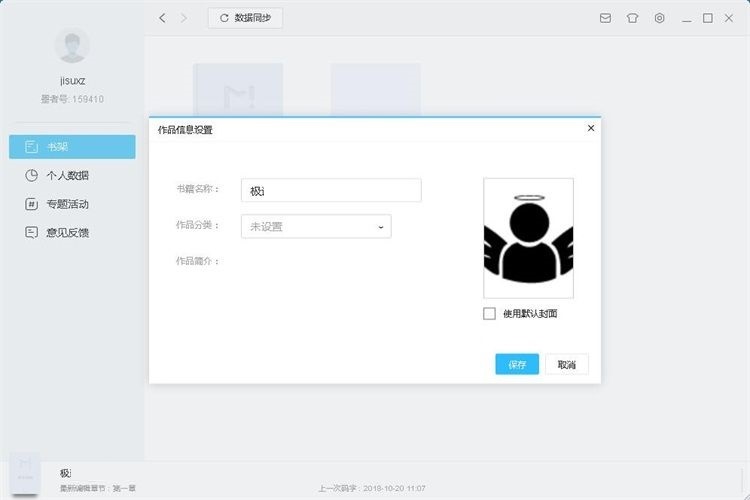Close the 作品信息设置 dialog

pos(590,128)
